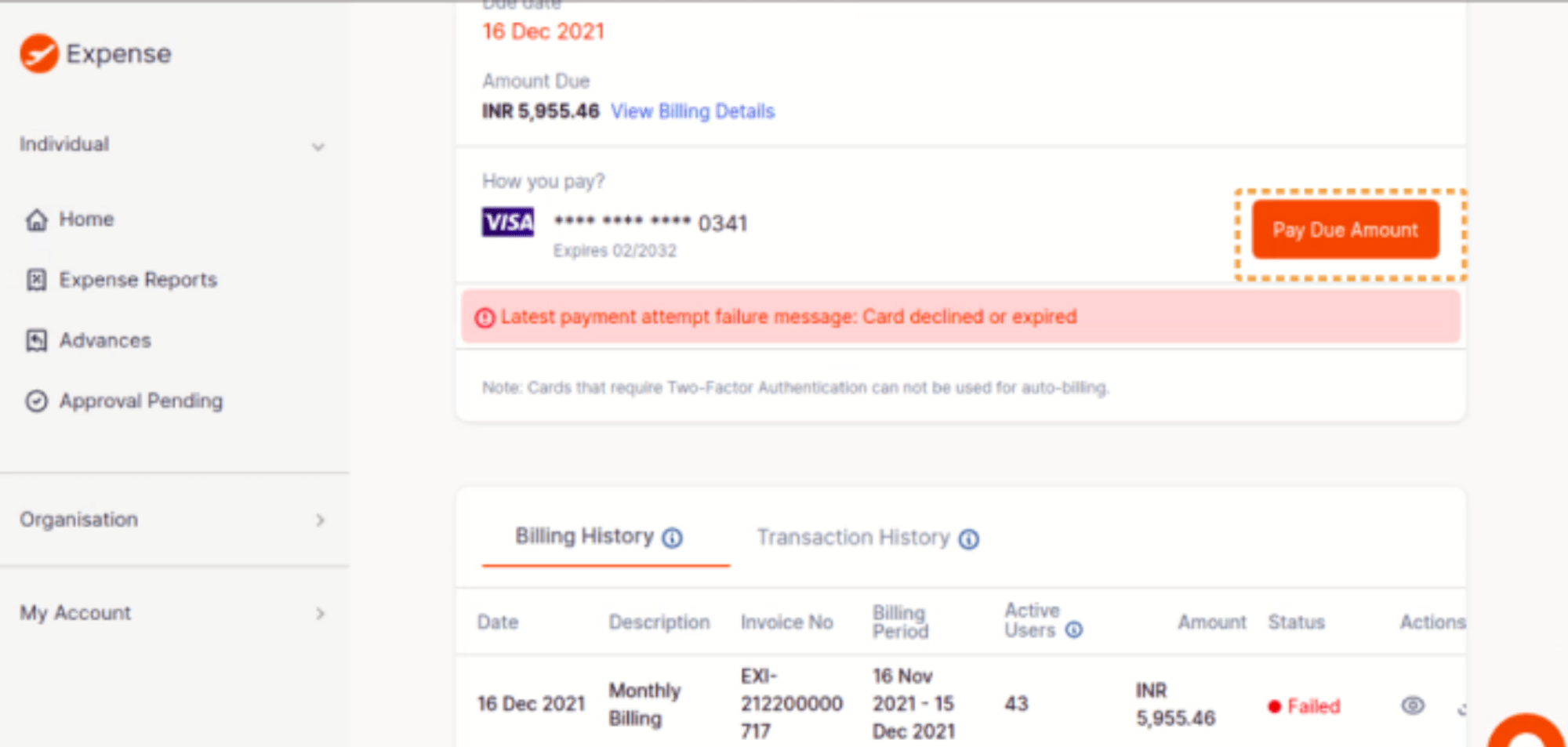Click the card declined error banner
Screen dimensions: 1568x747
(x=960, y=317)
